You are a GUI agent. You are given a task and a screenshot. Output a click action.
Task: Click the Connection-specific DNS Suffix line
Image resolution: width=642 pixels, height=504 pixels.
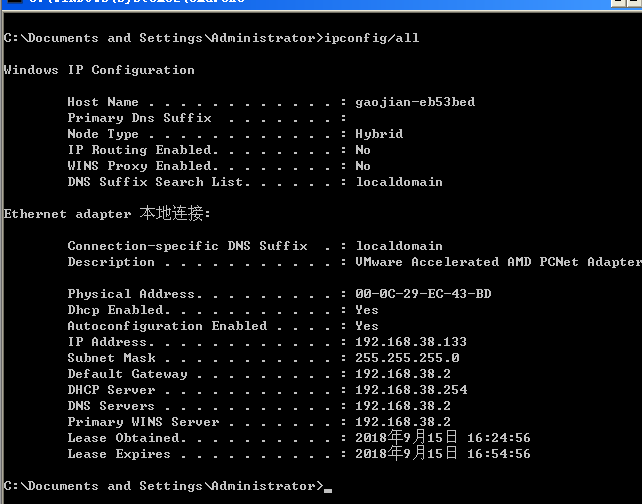pyautogui.click(x=185, y=246)
